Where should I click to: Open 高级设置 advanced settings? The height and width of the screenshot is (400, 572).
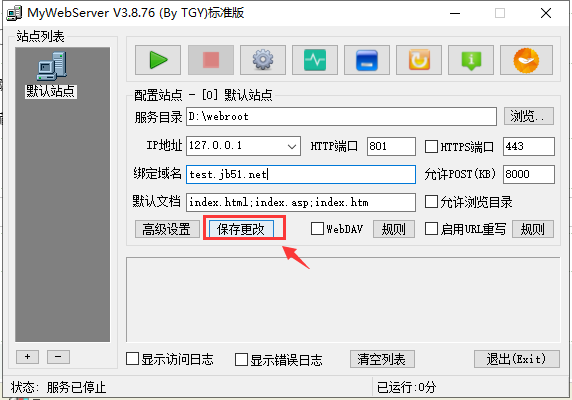[x=167, y=229]
